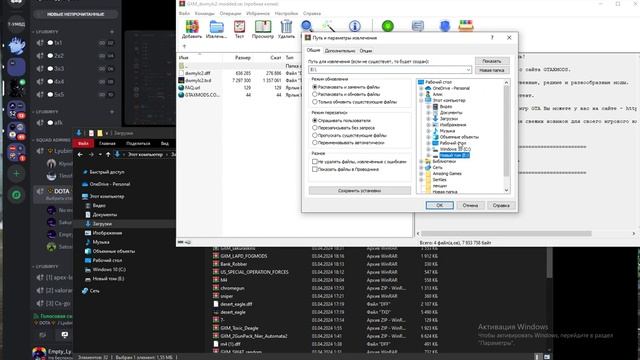Viewport: 640px width, 360px height.
Task: Collapse 'Этот компьютер' node in the dialog tree
Action: [421, 100]
